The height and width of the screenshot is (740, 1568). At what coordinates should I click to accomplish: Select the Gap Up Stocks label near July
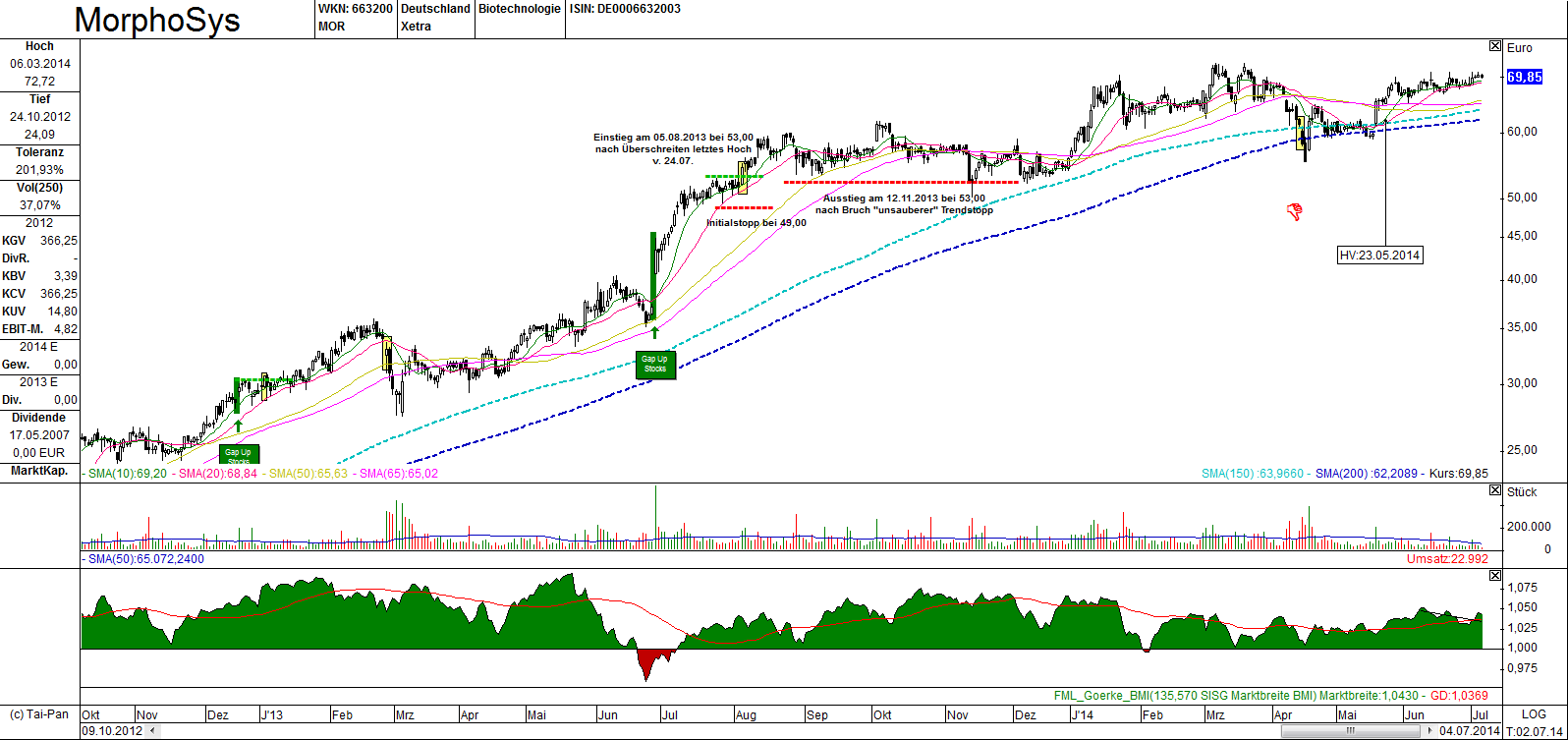654,365
